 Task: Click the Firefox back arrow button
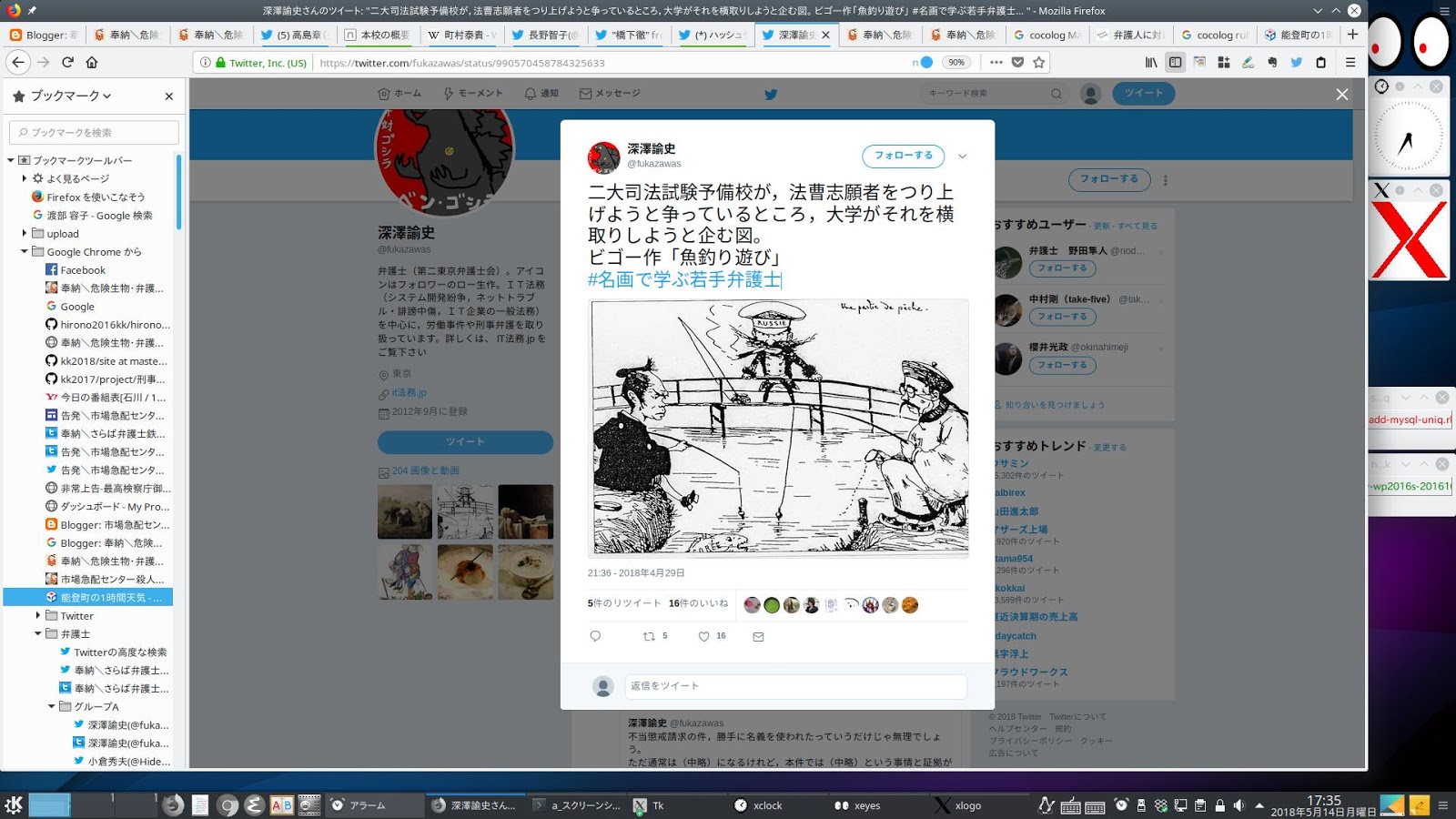(18, 62)
